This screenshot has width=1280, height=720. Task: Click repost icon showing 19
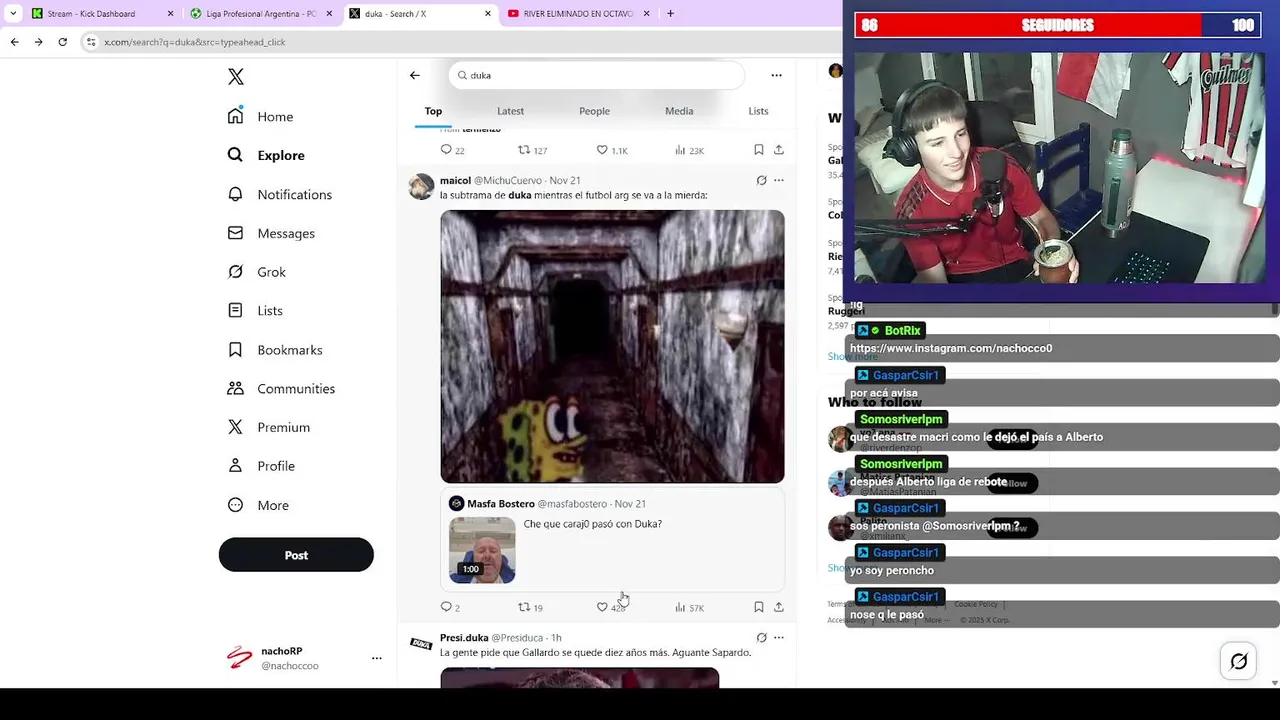pos(524,607)
